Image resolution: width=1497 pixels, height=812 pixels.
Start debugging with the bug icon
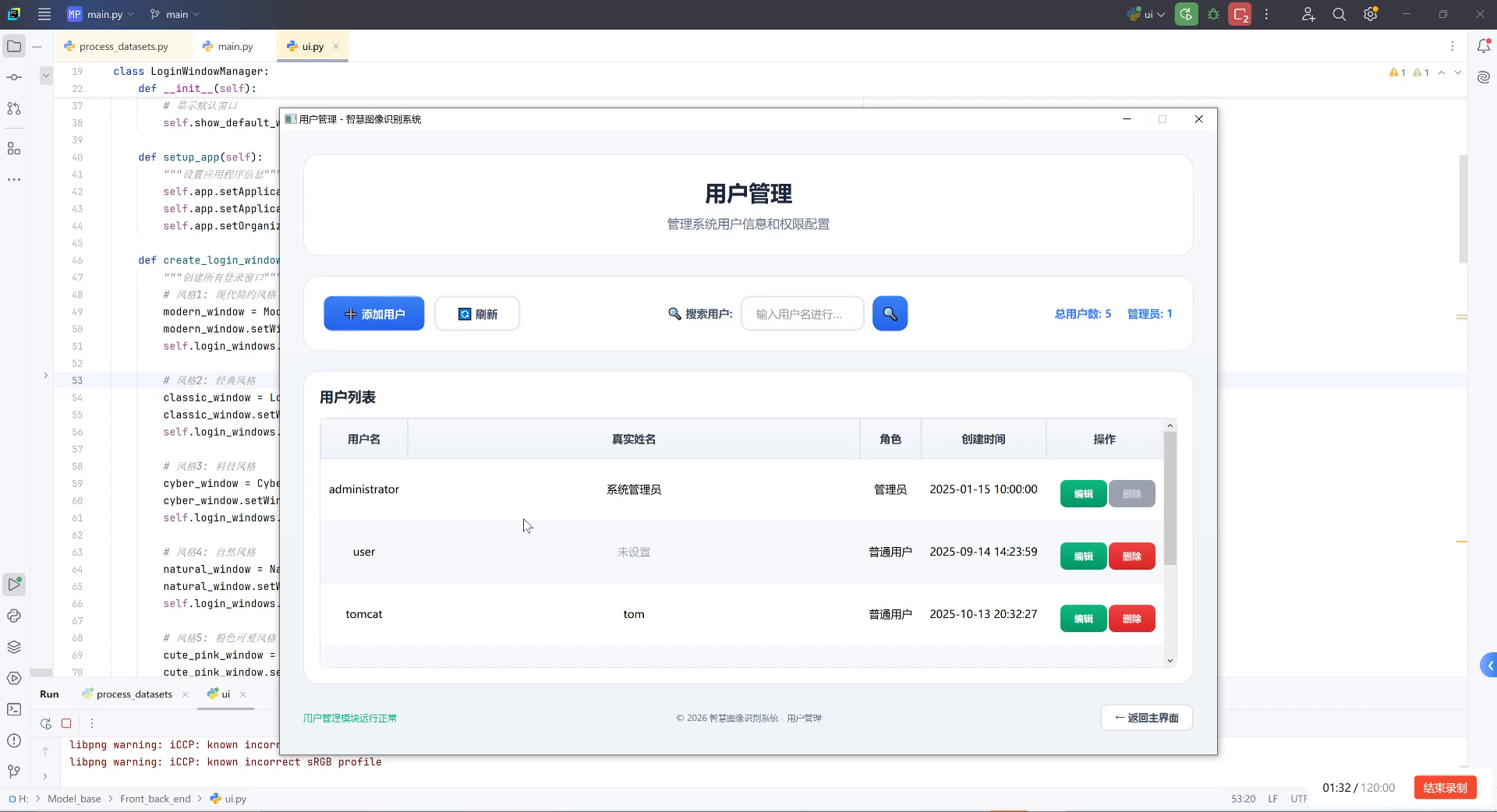pos(1213,14)
